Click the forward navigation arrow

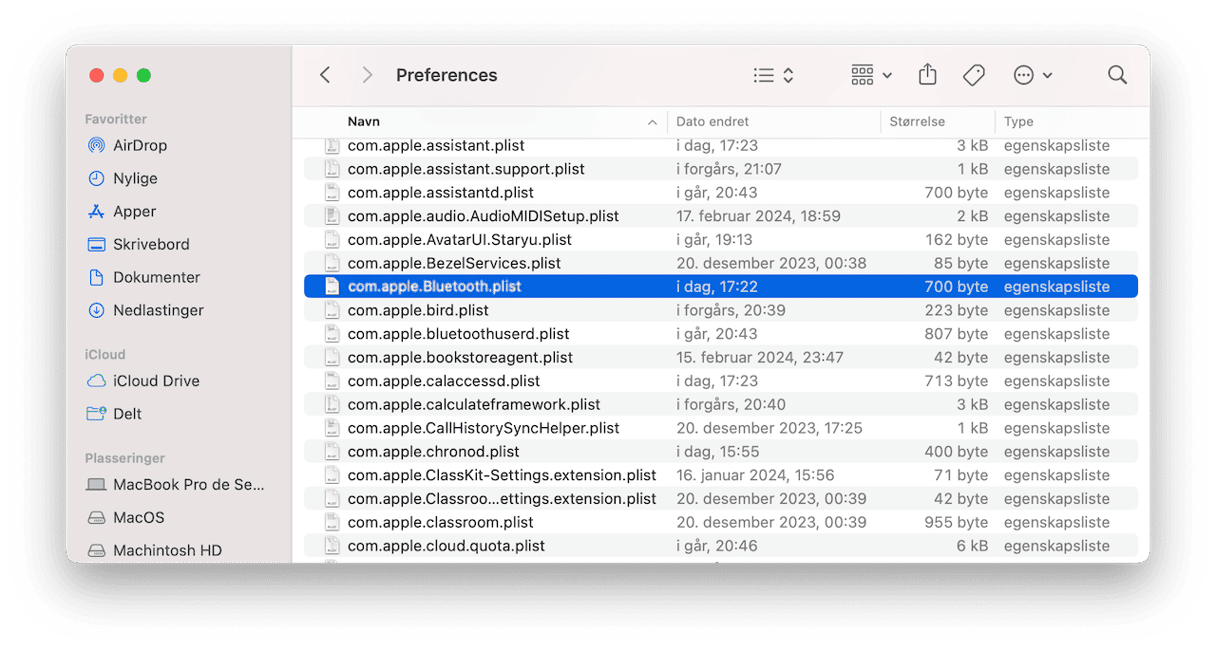(367, 75)
